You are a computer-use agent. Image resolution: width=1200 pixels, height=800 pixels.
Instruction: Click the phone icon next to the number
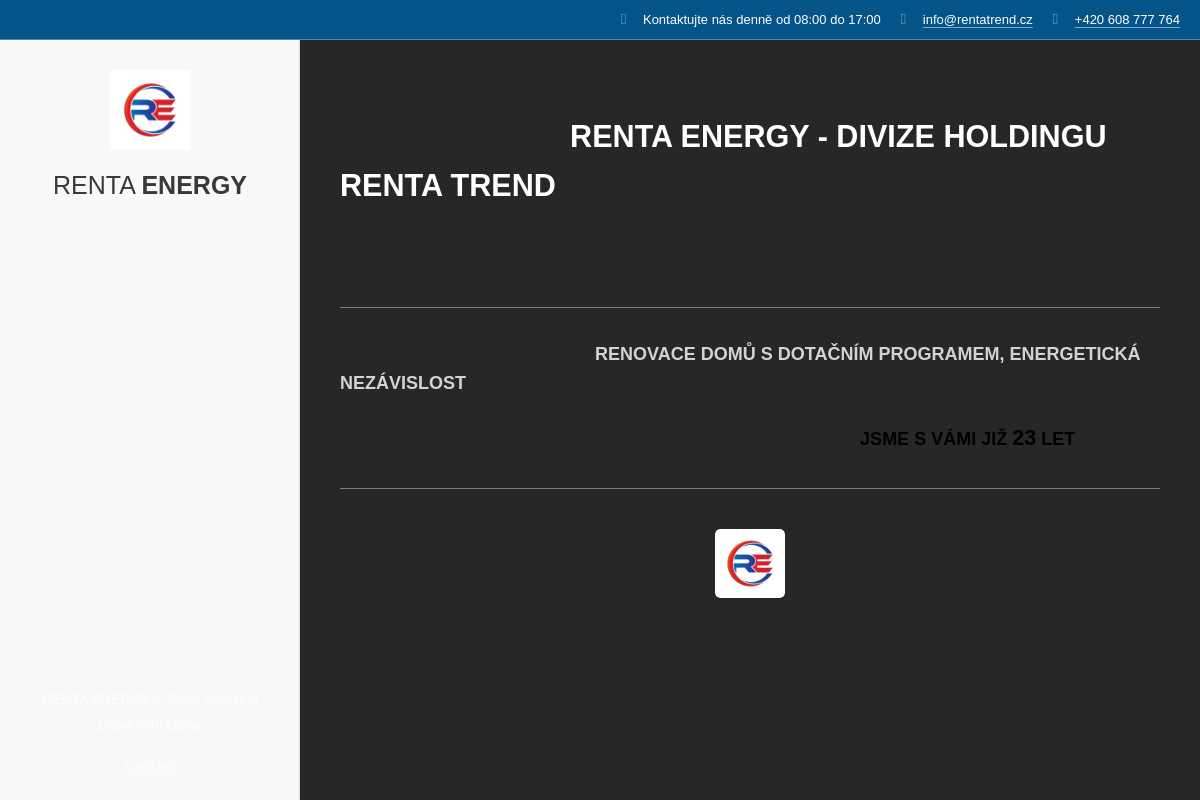click(x=1055, y=19)
